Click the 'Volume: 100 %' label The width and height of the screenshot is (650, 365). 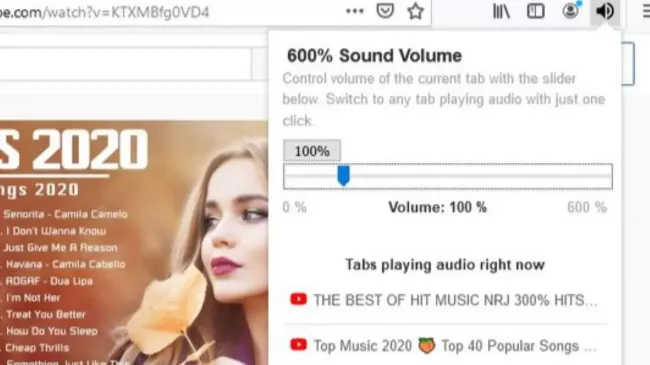[437, 207]
